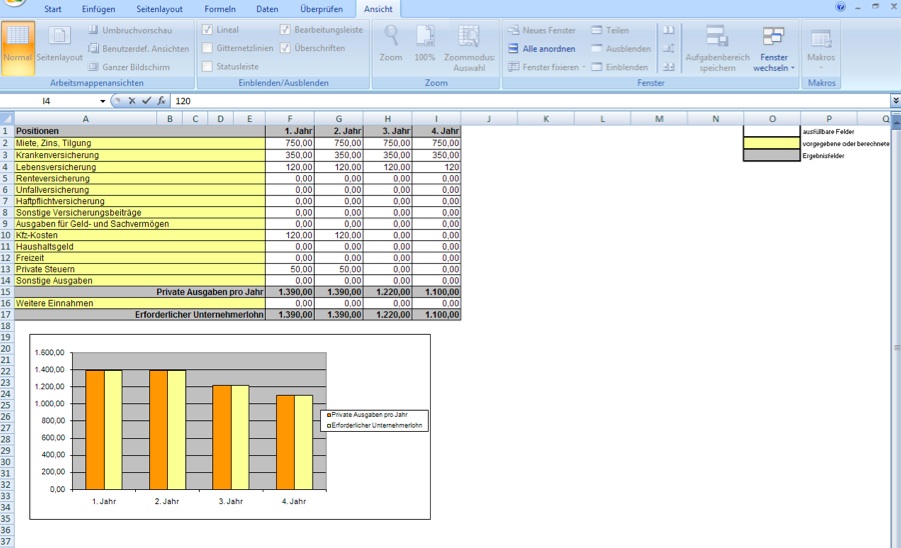Click the insert function fx icon

point(161,101)
